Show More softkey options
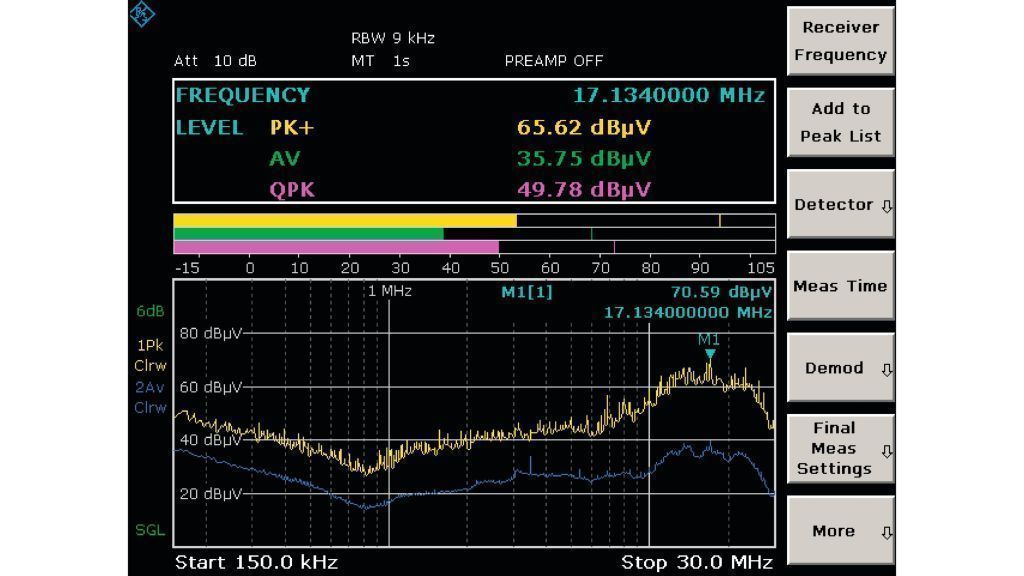Image resolution: width=1024 pixels, height=576 pixels. pos(840,531)
